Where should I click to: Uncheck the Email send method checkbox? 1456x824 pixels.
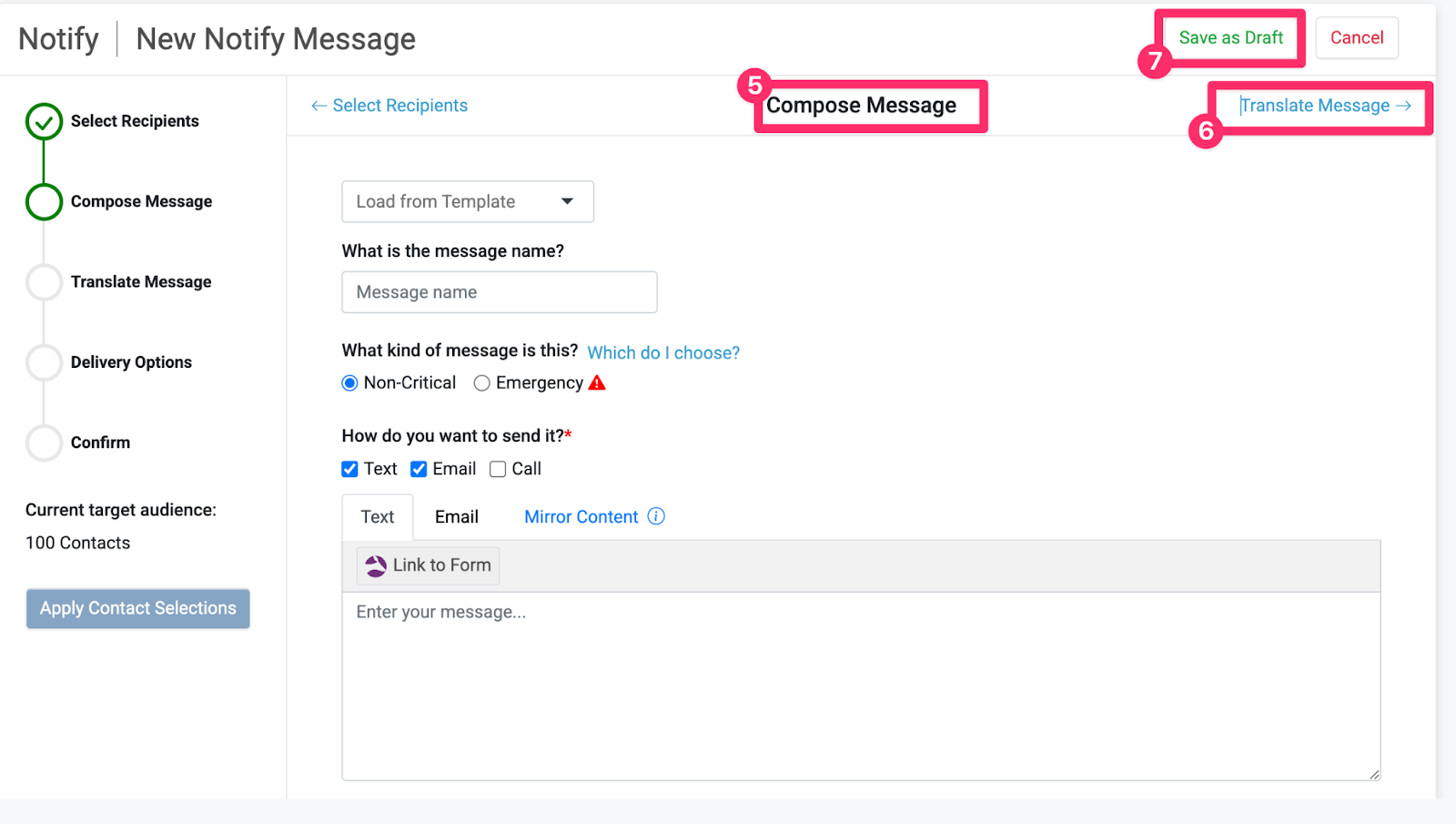(419, 469)
